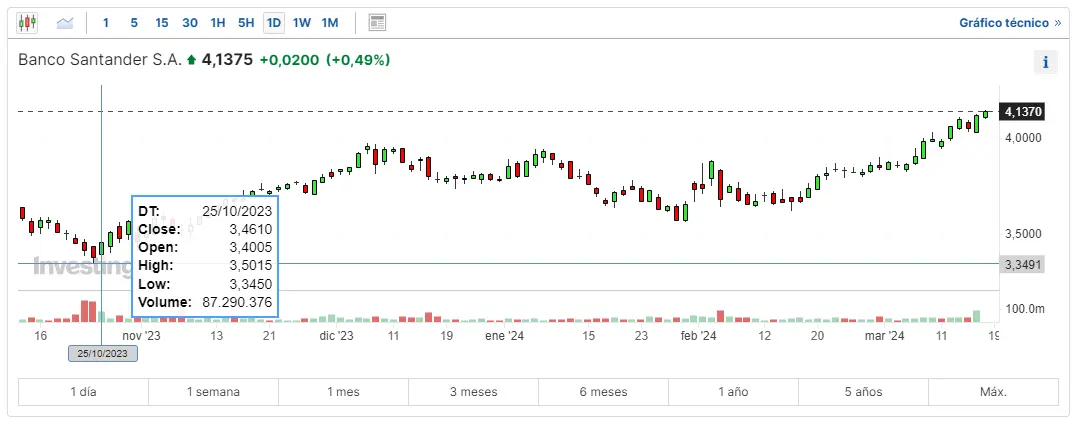Switch to the 6 meses range tab
This screenshot has height=426, width=1084.
coord(603,392)
